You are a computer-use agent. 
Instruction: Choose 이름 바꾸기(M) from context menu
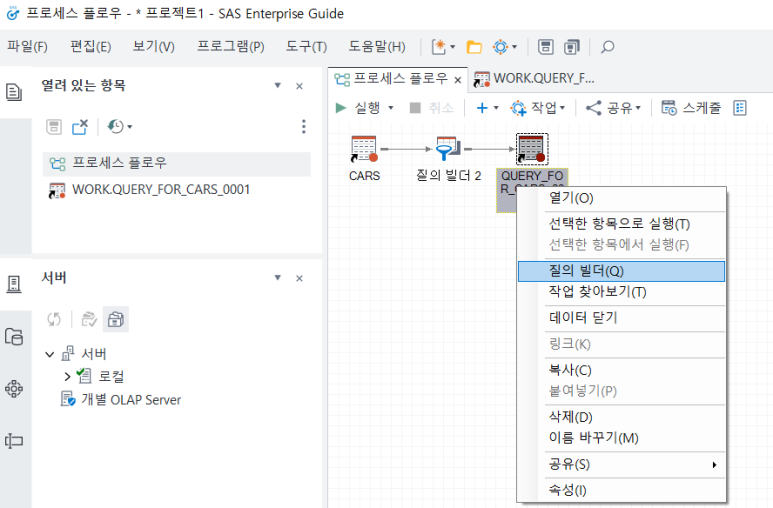click(x=621, y=438)
